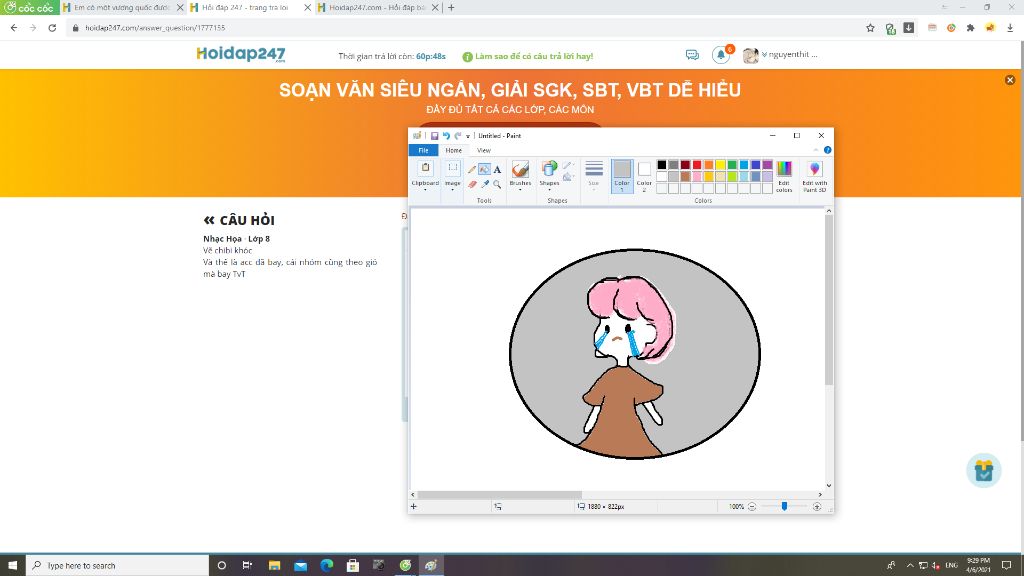
Task: Open Edit colors dialog in Paint
Action: point(784,176)
